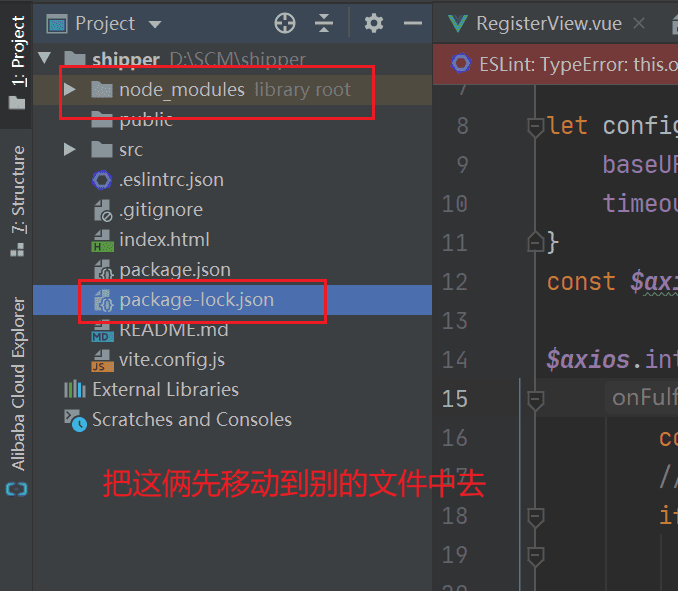Click the External Libraries icon
678x591 pixels.
(75, 389)
